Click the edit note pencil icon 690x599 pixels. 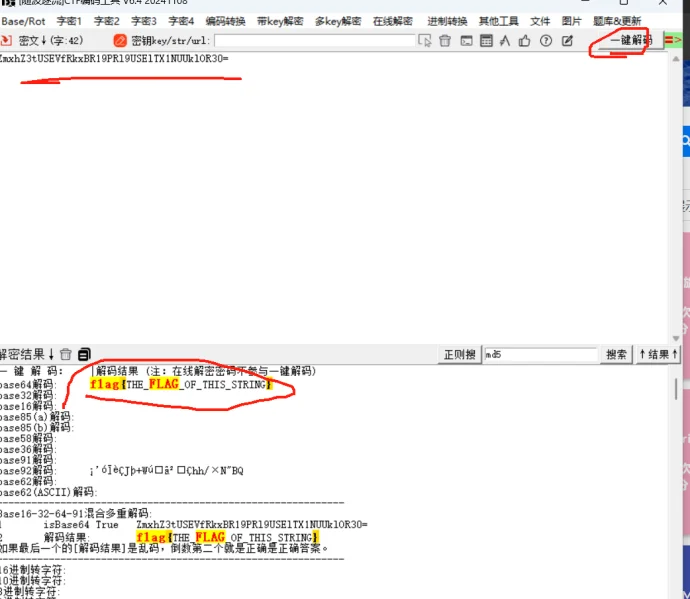tap(567, 41)
